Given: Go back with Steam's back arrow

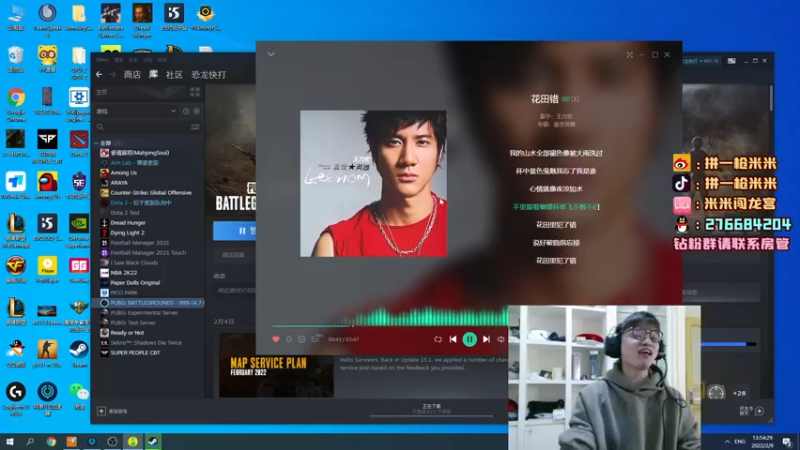Looking at the screenshot, I should coord(99,74).
